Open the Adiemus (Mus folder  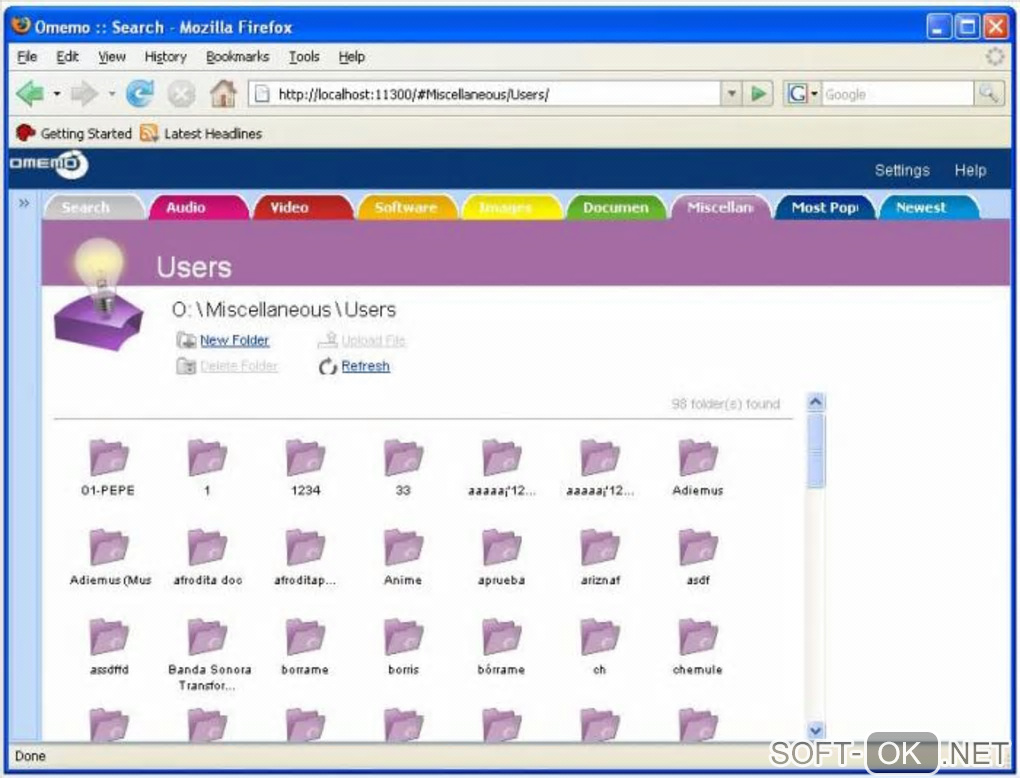tap(110, 557)
